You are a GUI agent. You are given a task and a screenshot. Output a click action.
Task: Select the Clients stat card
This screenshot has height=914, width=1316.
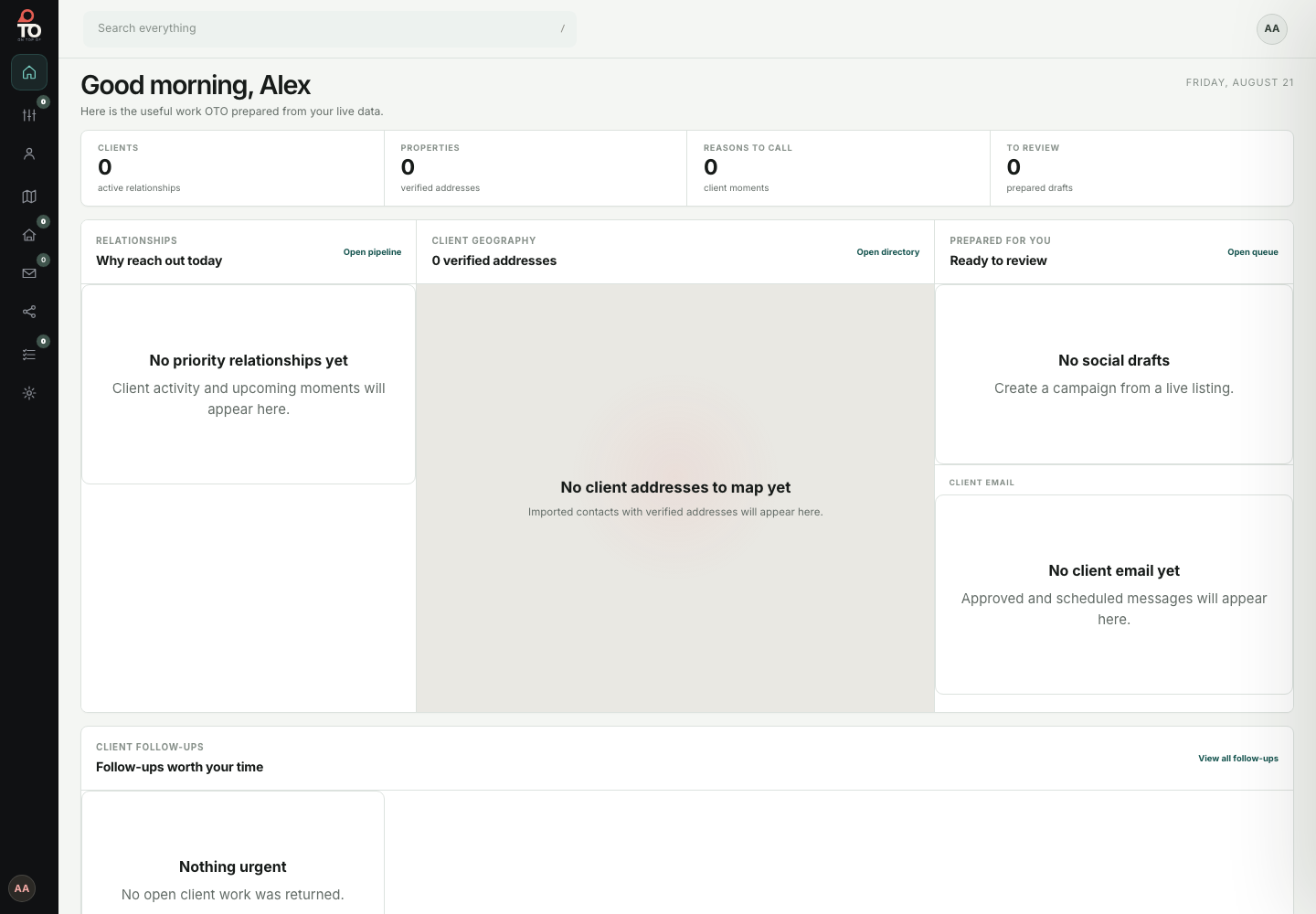[x=232, y=168]
